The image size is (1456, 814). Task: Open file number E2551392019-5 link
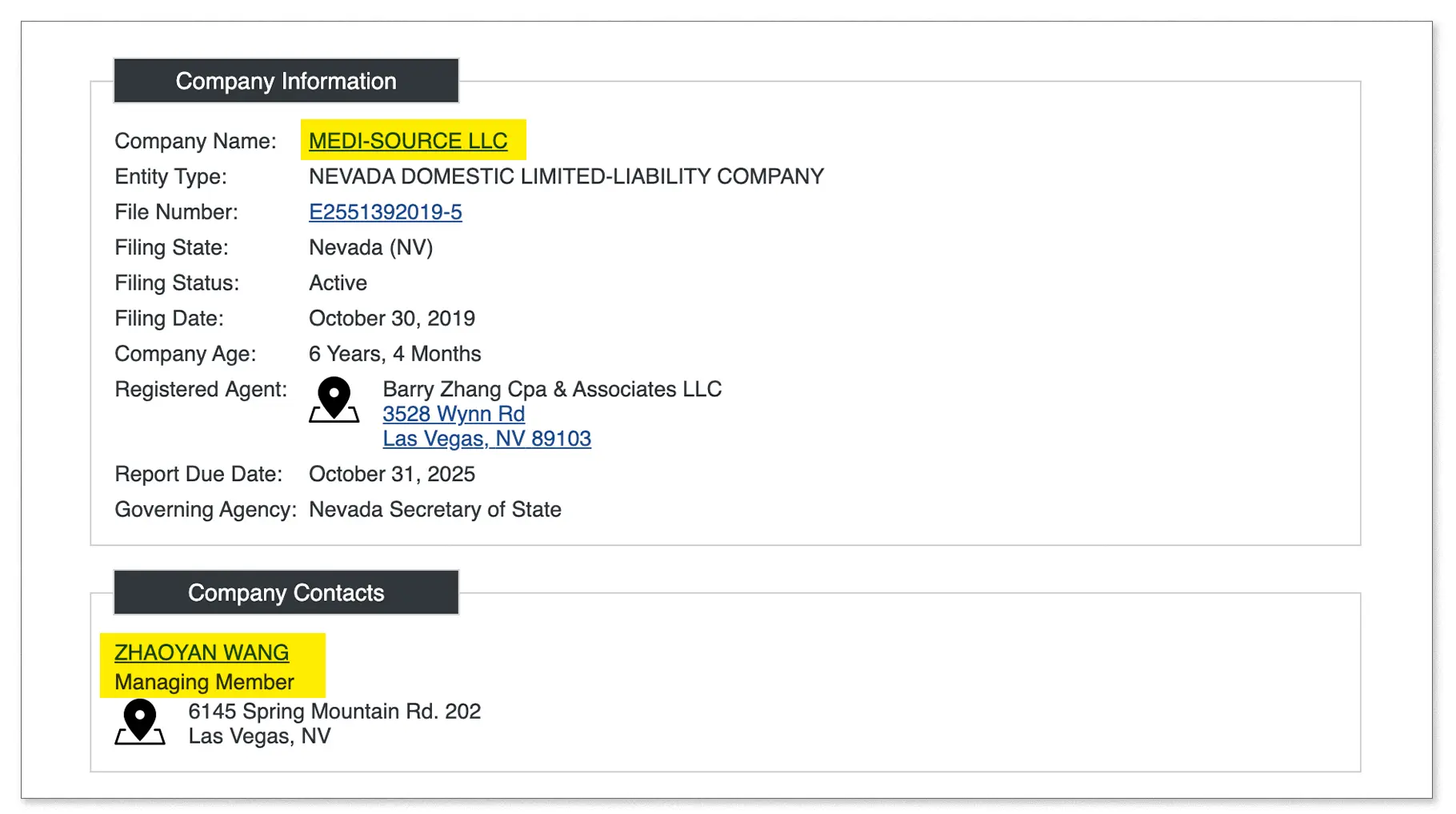pos(385,212)
